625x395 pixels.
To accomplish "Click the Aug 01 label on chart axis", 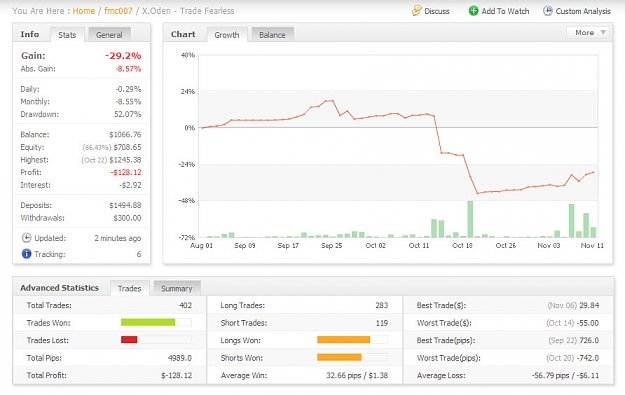I will 202,246.
